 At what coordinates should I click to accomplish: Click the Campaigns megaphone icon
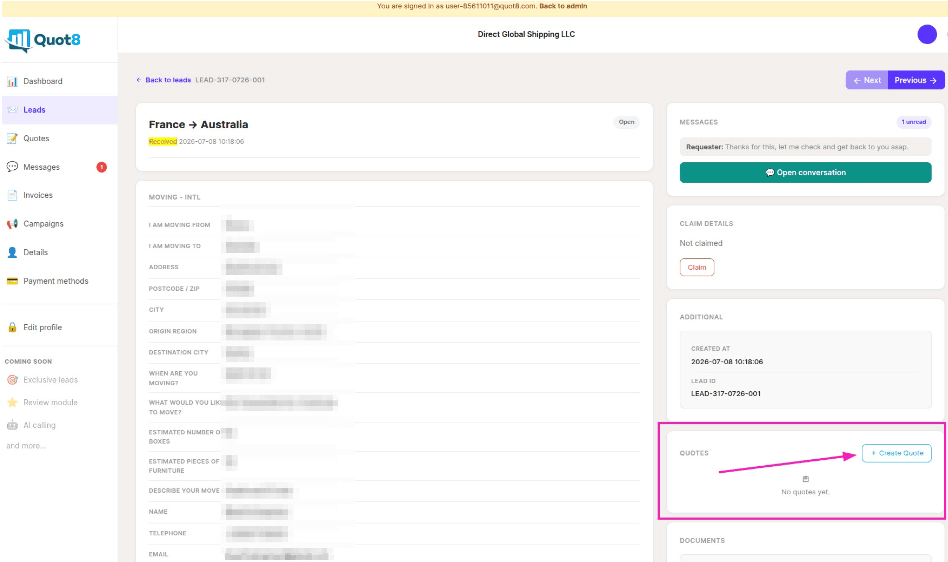[x=12, y=224]
